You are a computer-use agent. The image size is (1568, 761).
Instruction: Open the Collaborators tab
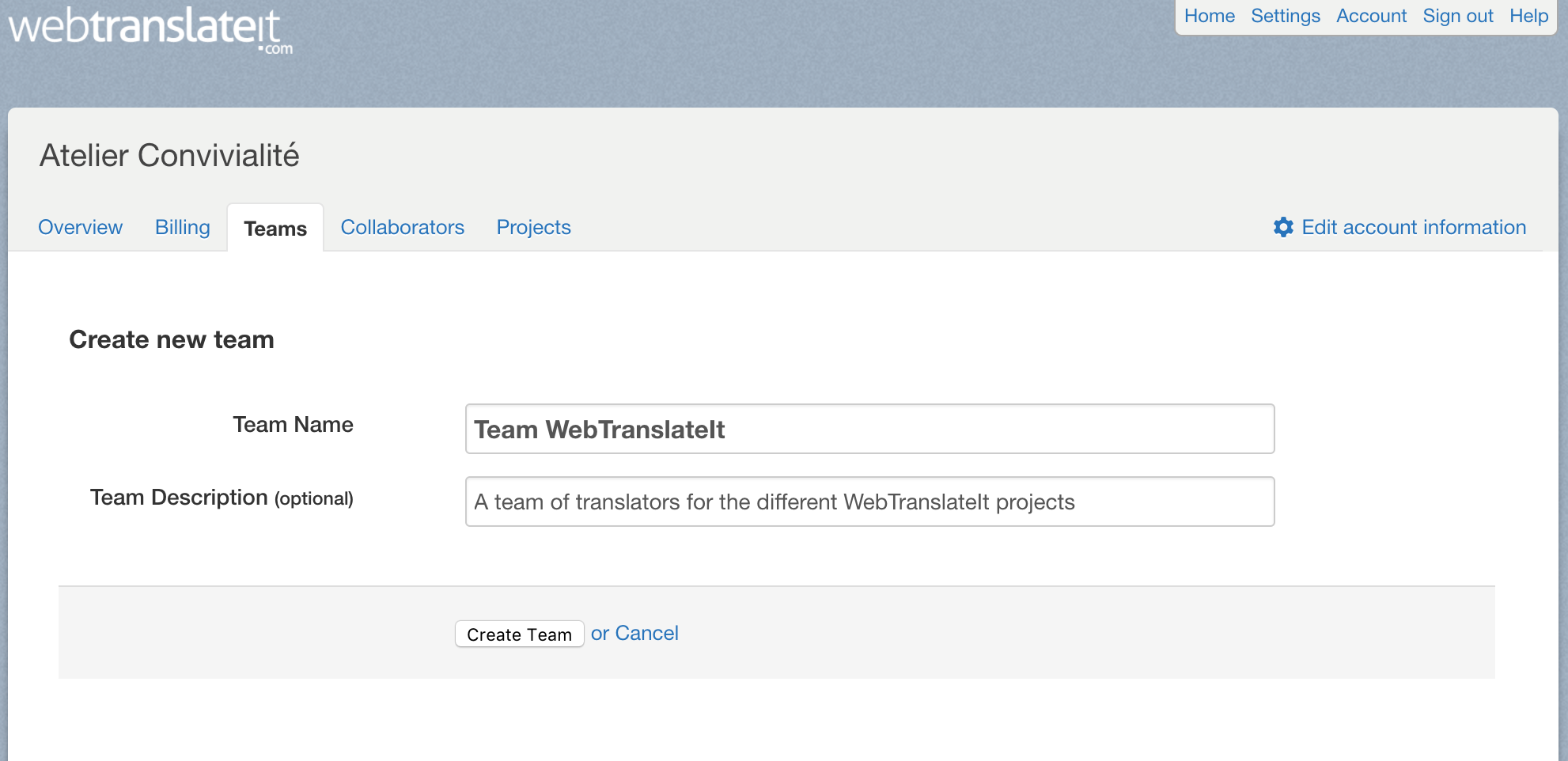click(x=402, y=227)
